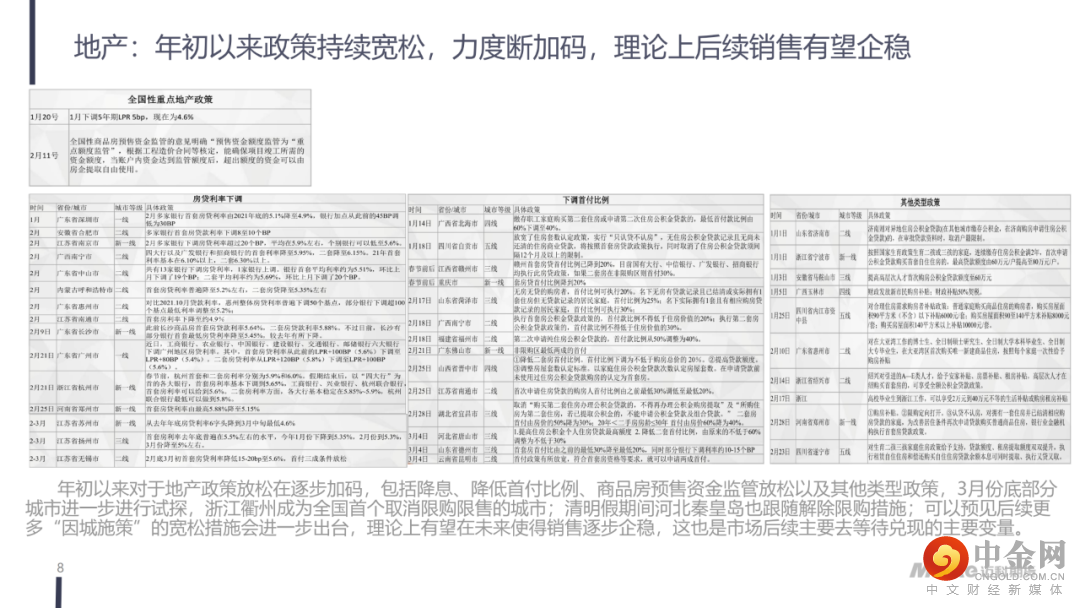The height and width of the screenshot is (608, 1080).
Task: Select the '下调首付比例' table heading
Action: pyautogui.click(x=585, y=200)
